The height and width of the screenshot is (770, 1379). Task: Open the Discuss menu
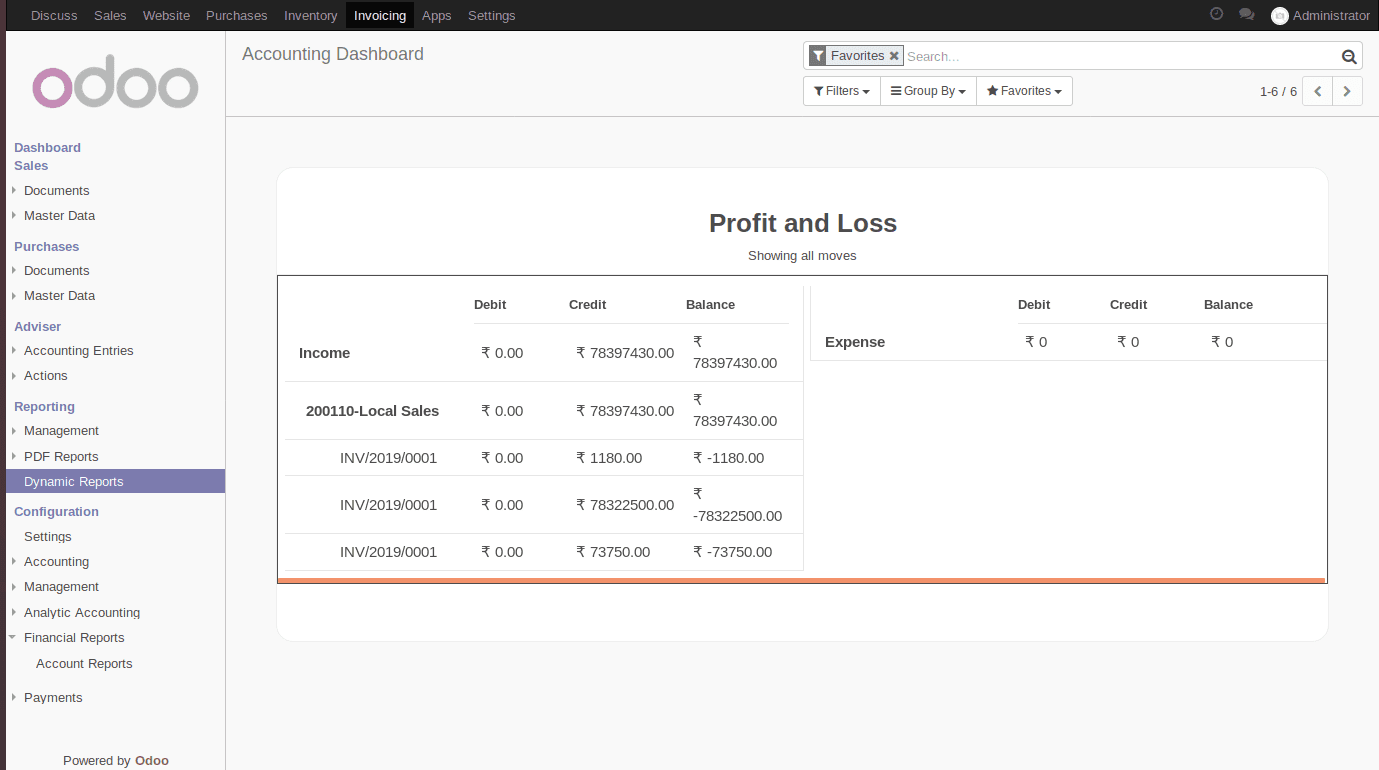click(x=54, y=15)
